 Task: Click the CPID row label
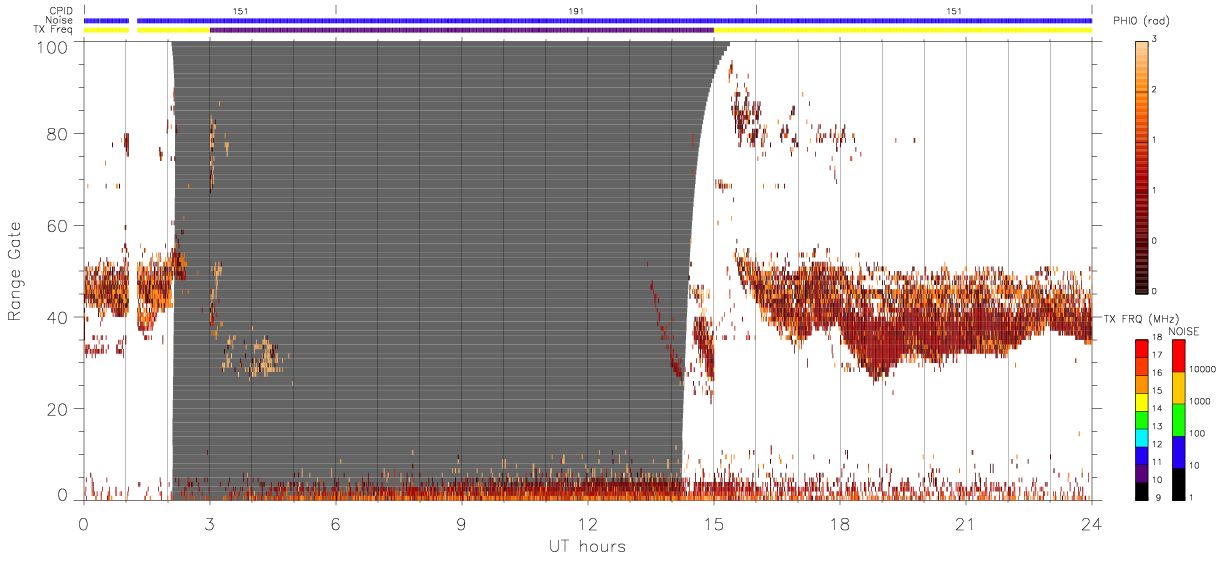tap(60, 10)
